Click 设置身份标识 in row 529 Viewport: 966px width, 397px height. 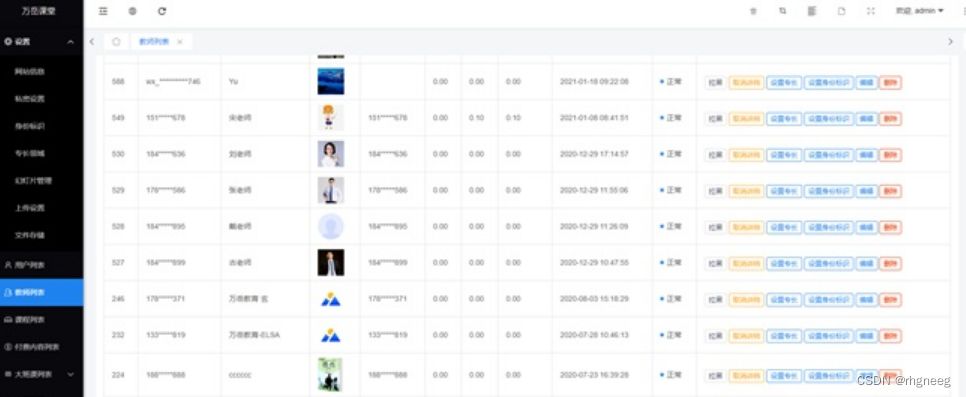click(829, 192)
